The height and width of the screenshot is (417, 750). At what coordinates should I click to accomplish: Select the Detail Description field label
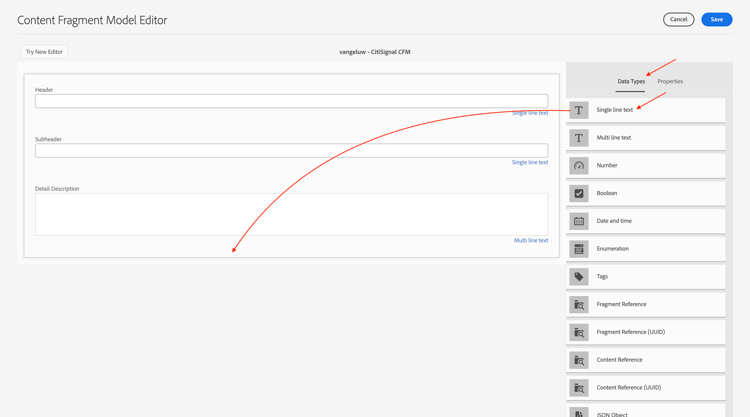(57, 189)
